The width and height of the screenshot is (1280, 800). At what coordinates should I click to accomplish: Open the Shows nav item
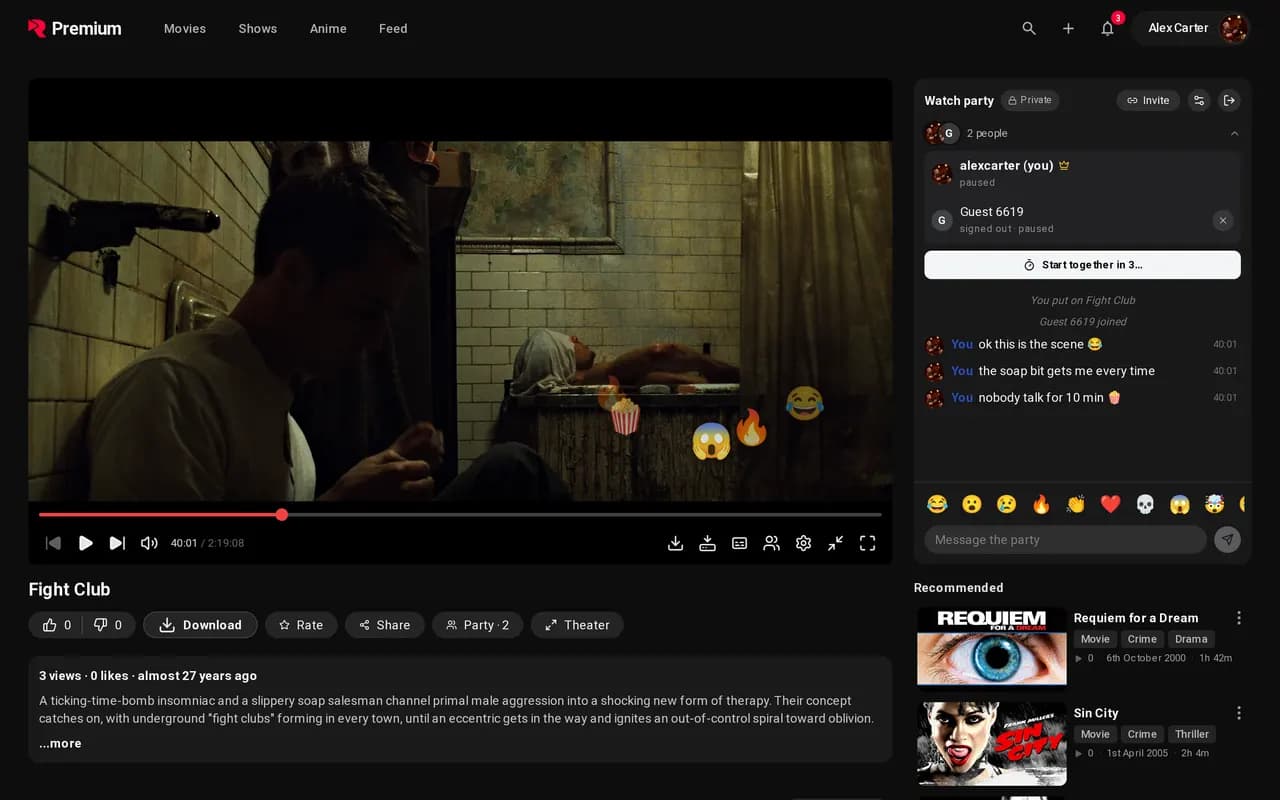[258, 28]
